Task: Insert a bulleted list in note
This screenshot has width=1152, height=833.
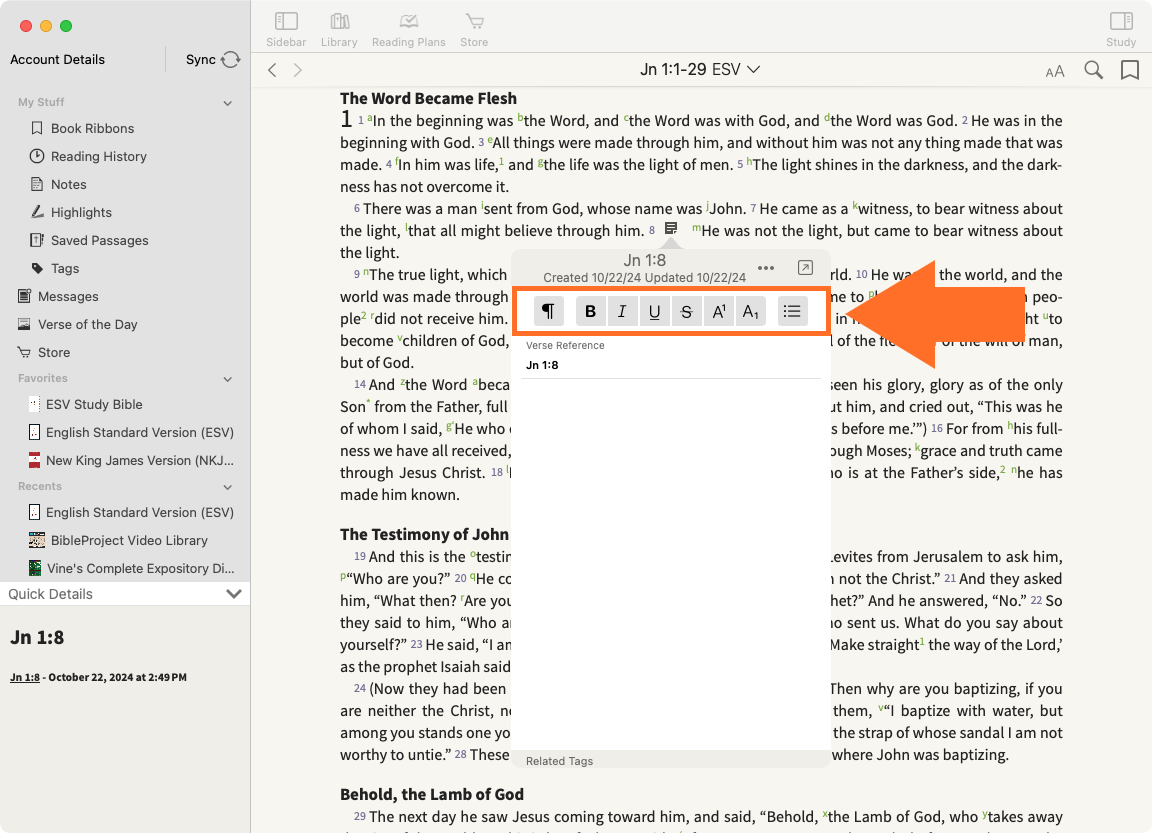Action: pos(792,311)
